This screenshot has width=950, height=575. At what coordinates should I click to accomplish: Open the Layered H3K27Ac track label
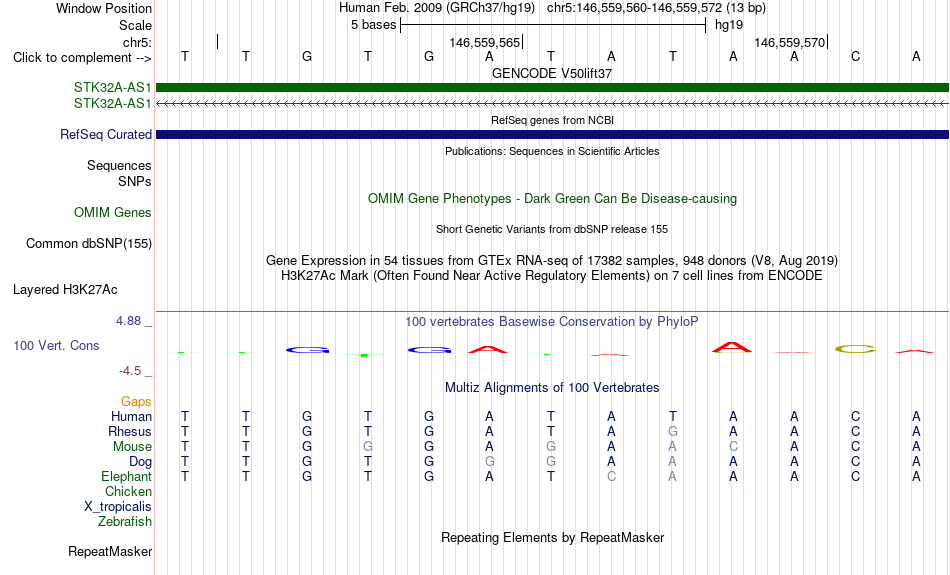(x=65, y=290)
